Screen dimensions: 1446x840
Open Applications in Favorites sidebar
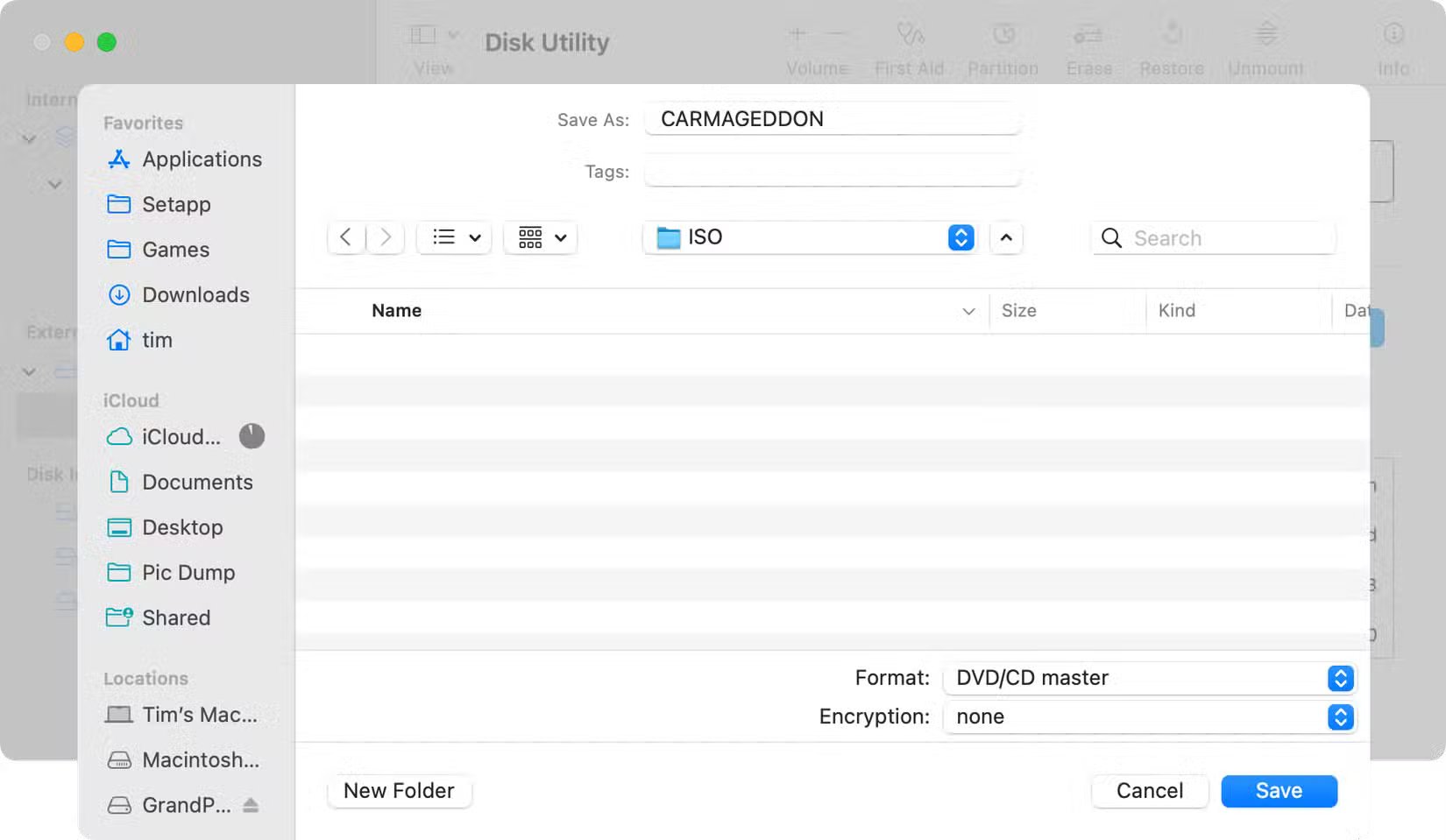[x=202, y=159]
